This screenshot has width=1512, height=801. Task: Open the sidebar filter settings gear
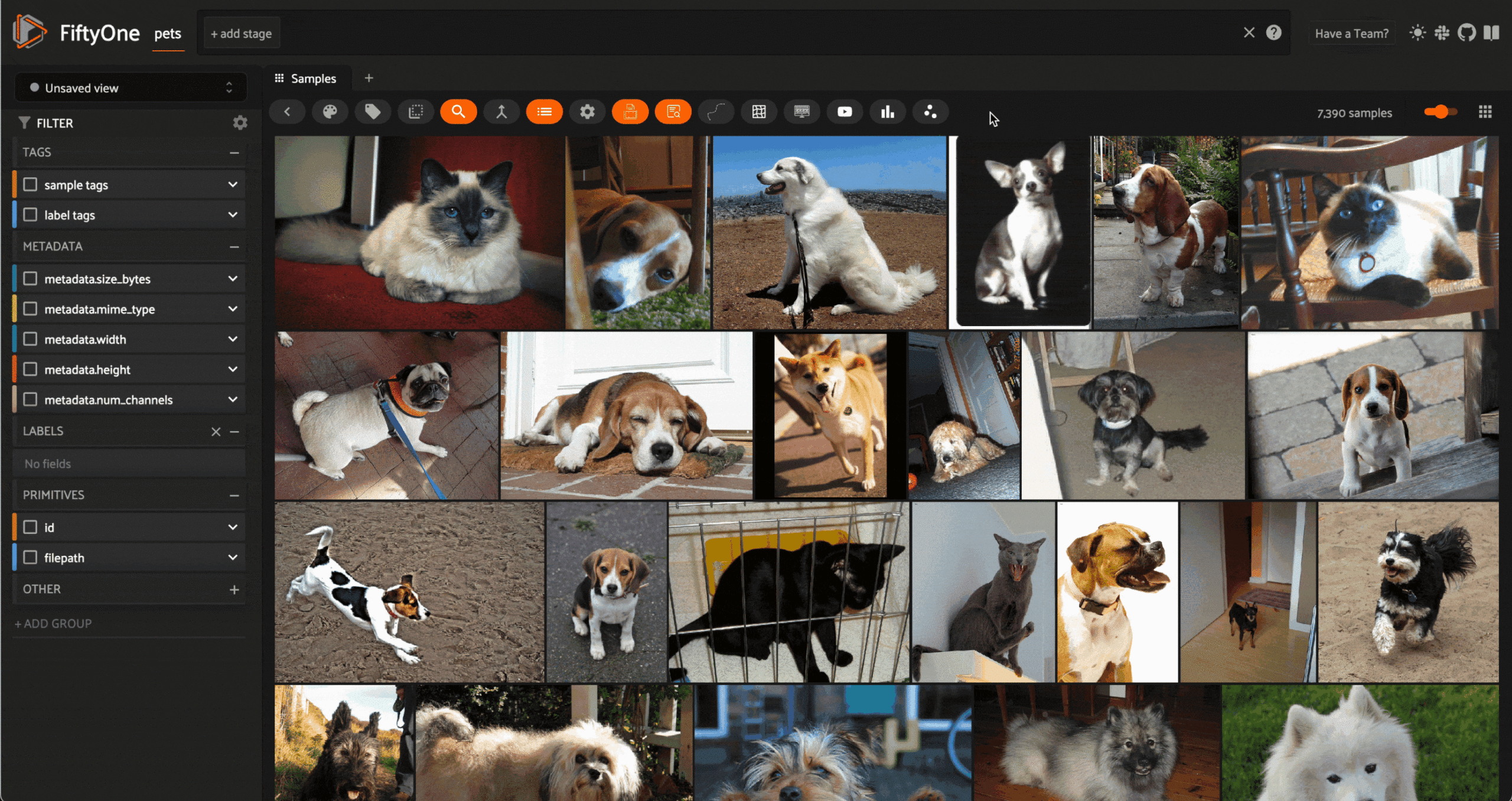pos(240,123)
